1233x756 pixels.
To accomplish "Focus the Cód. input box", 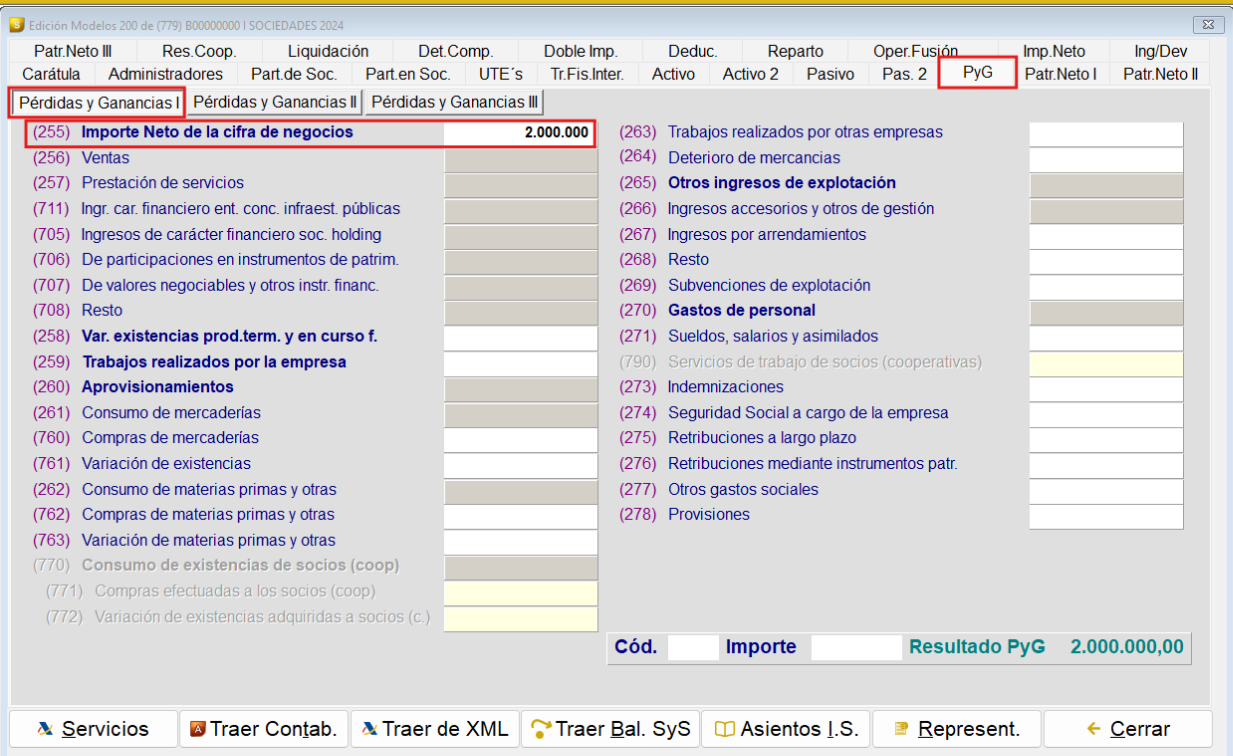I will (x=693, y=647).
